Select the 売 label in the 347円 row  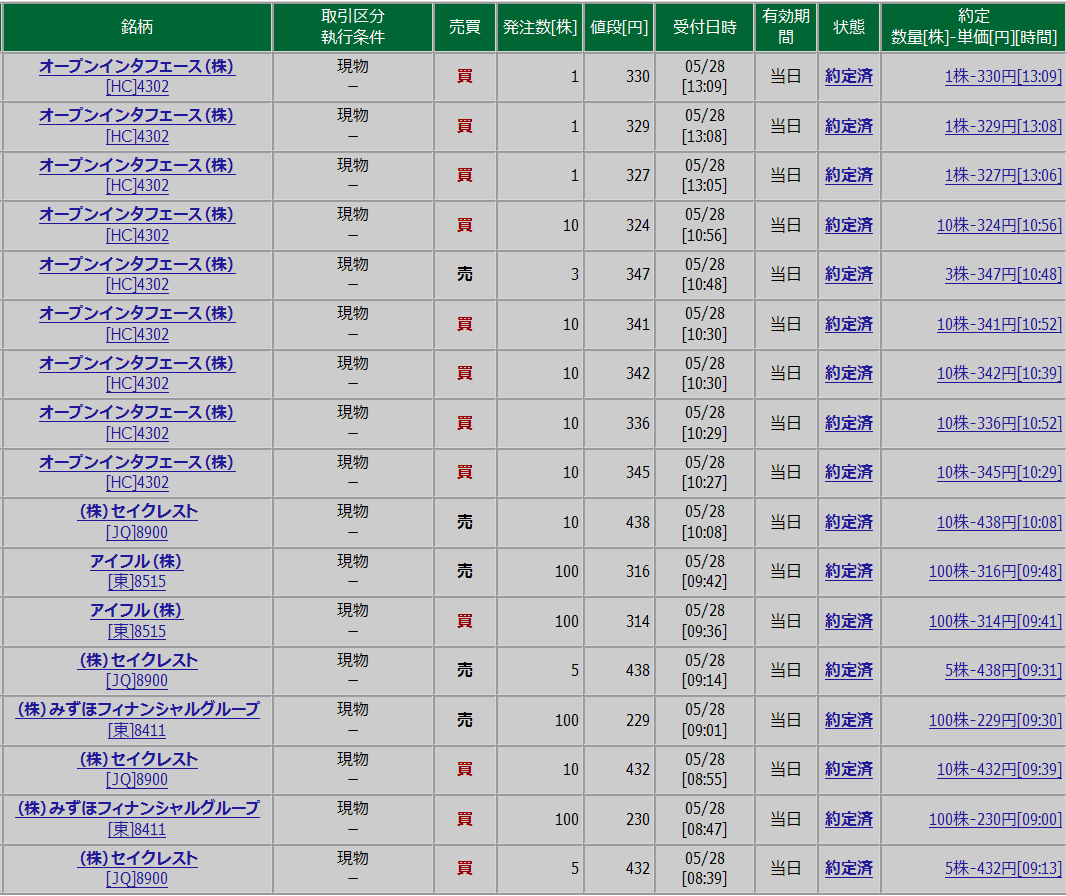pos(464,274)
